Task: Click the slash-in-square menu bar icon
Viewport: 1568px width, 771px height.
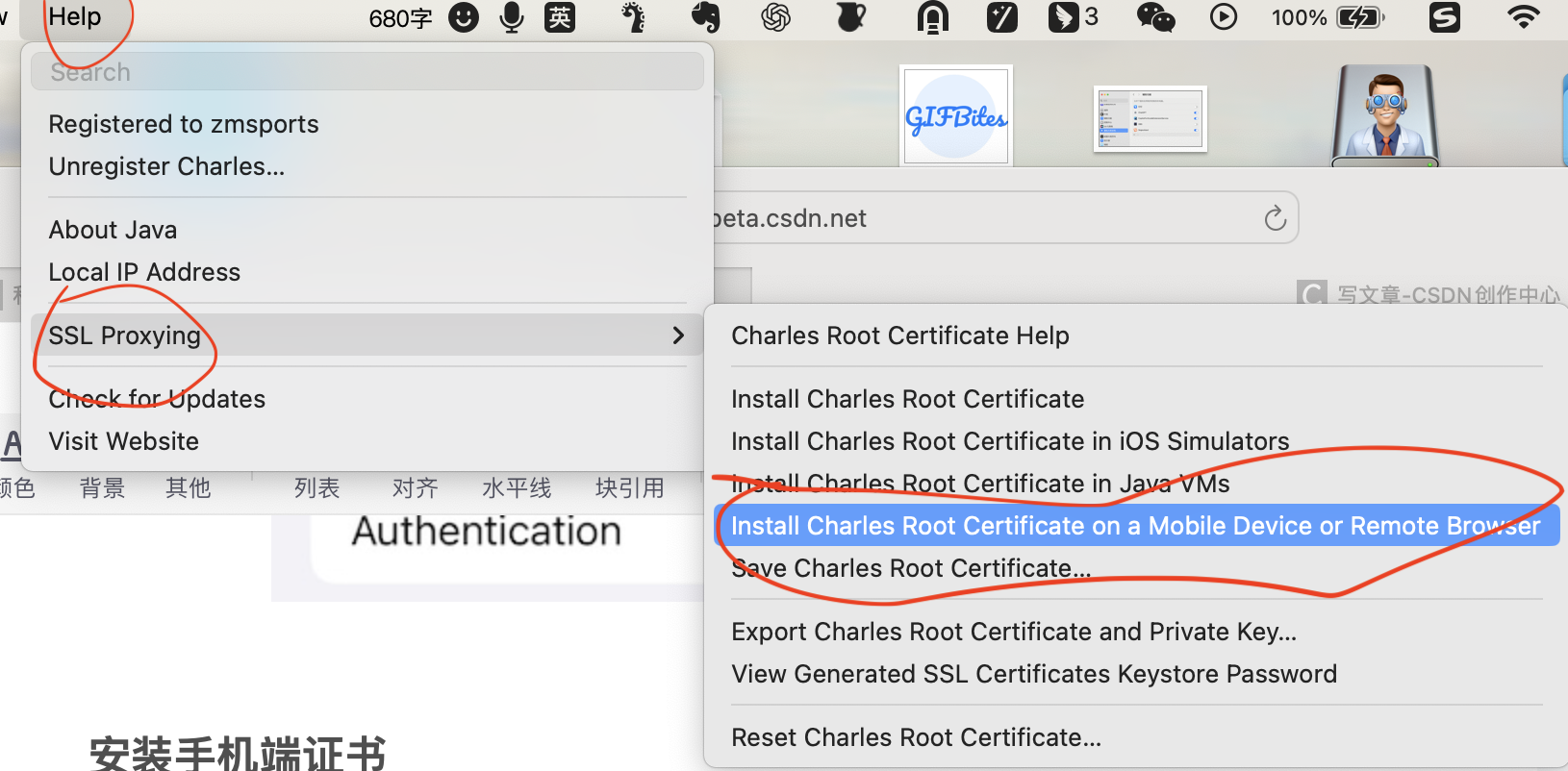Action: [1001, 17]
